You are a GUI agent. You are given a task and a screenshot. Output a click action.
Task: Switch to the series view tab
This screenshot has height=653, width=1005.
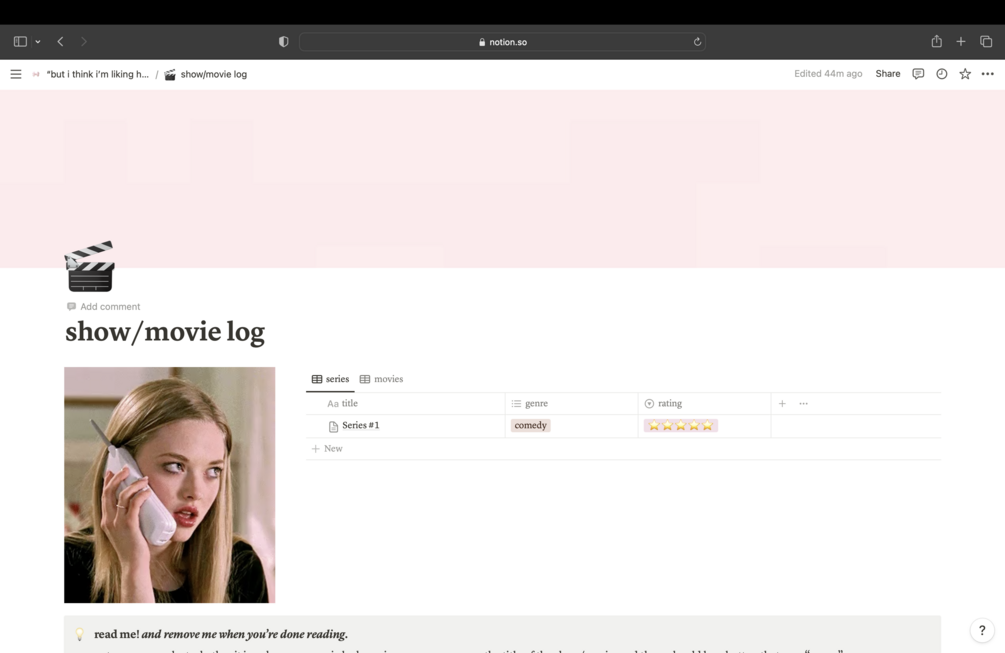[x=330, y=379]
